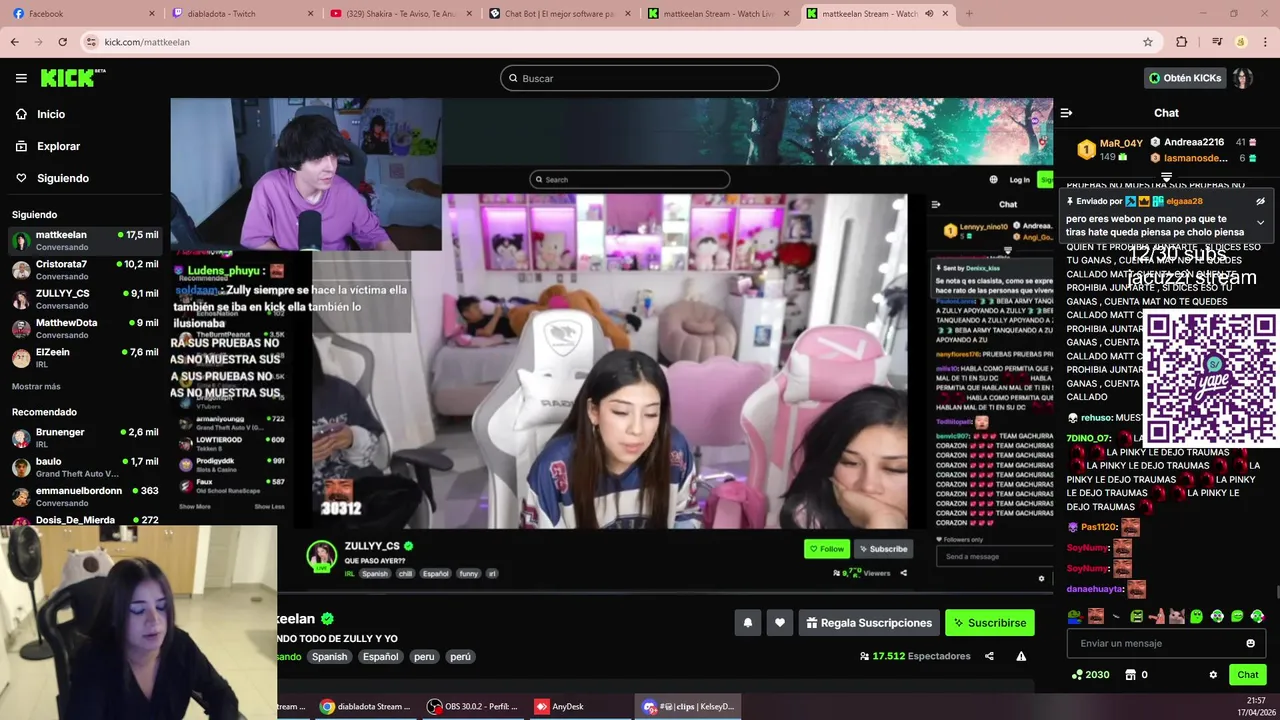The height and width of the screenshot is (720, 1280).
Task: Hide the pinned message eye icon
Action: click(x=1260, y=201)
